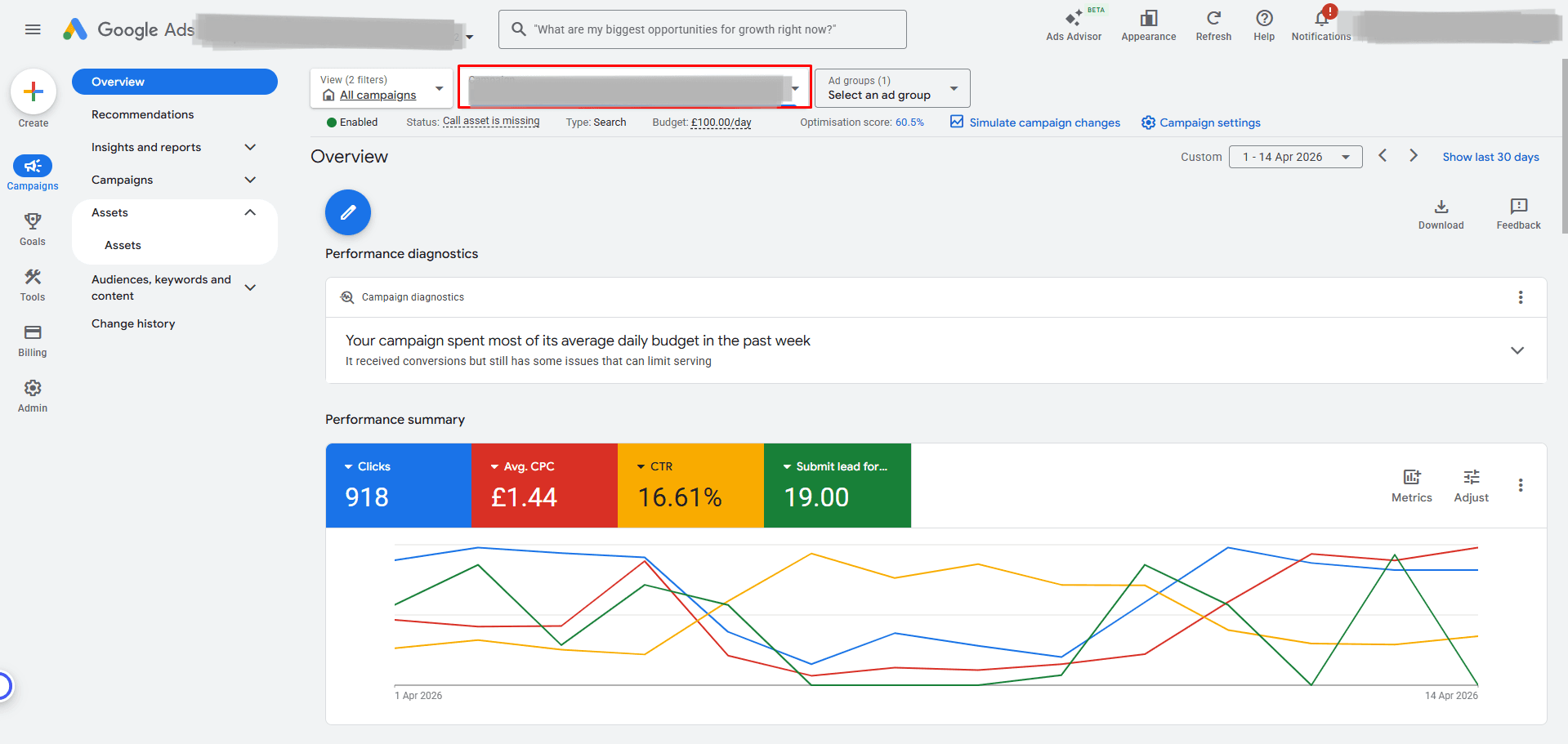Open the Ad groups selector dropdown
The height and width of the screenshot is (744, 1568).
(x=892, y=87)
